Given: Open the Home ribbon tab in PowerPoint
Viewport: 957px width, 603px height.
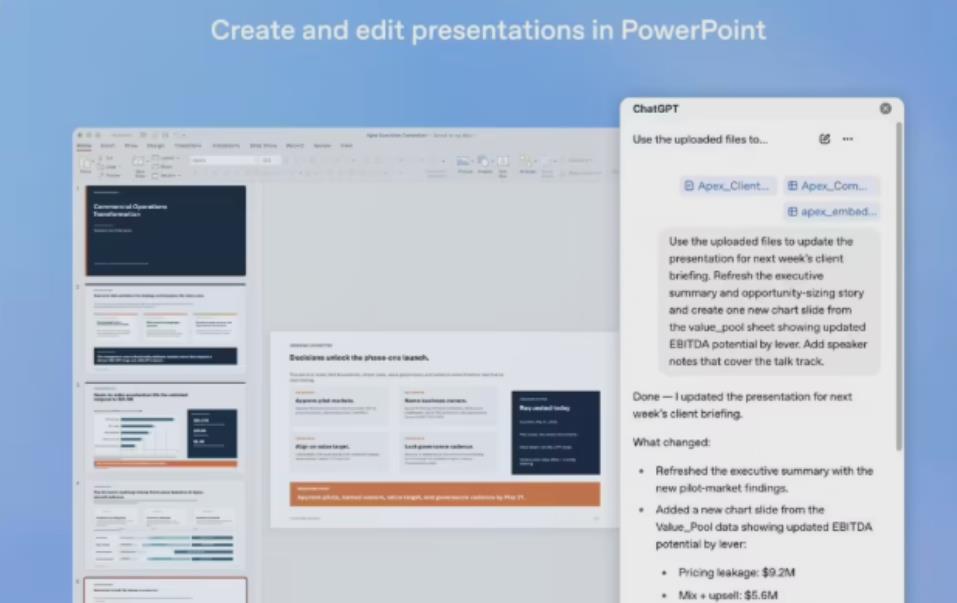Looking at the screenshot, I should [84, 146].
